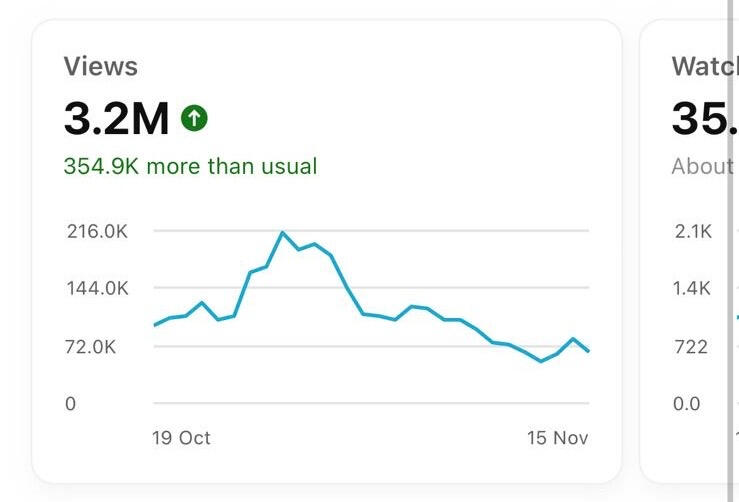The height and width of the screenshot is (502, 739).
Task: Click the "354.9K more than usual" text
Action: tap(190, 166)
